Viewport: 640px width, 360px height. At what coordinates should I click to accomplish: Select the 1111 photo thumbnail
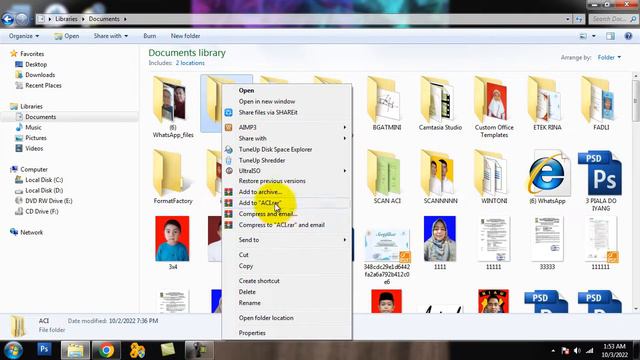[440, 243]
